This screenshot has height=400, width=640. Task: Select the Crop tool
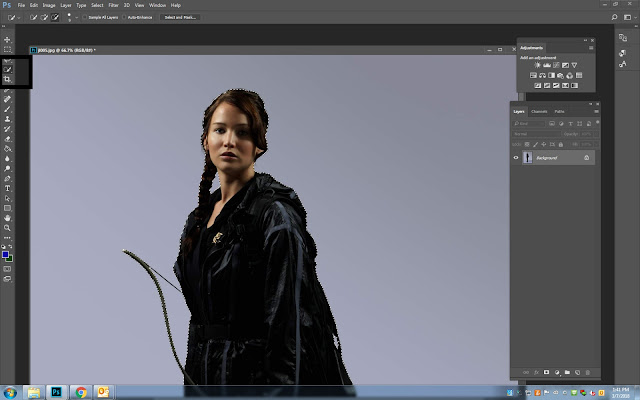point(7,79)
